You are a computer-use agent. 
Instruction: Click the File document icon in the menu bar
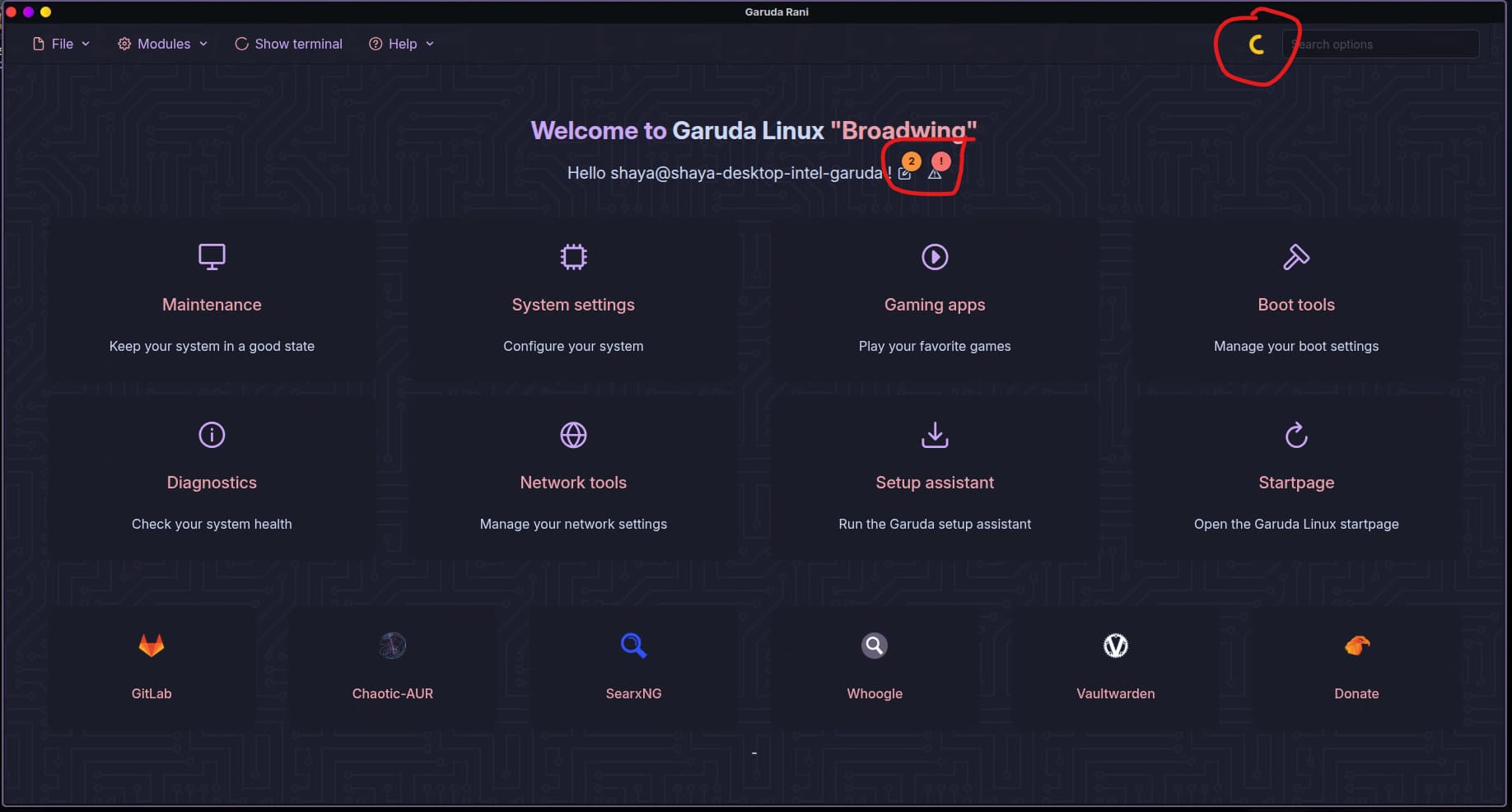[39, 44]
